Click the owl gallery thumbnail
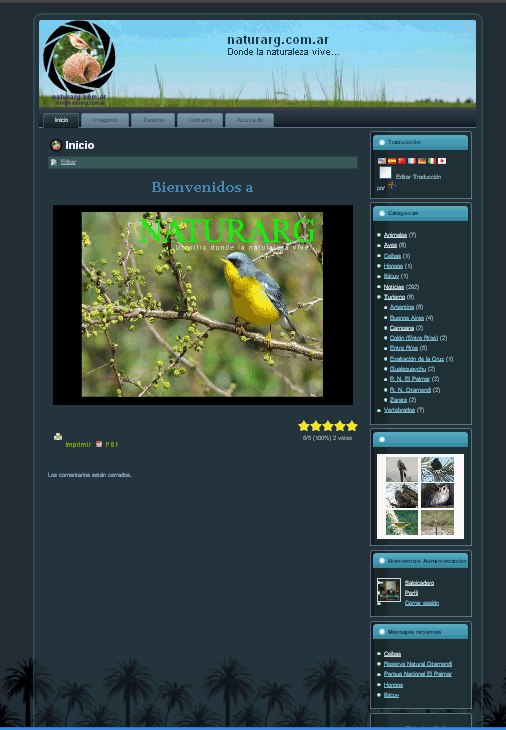The image size is (506, 730). (437, 495)
